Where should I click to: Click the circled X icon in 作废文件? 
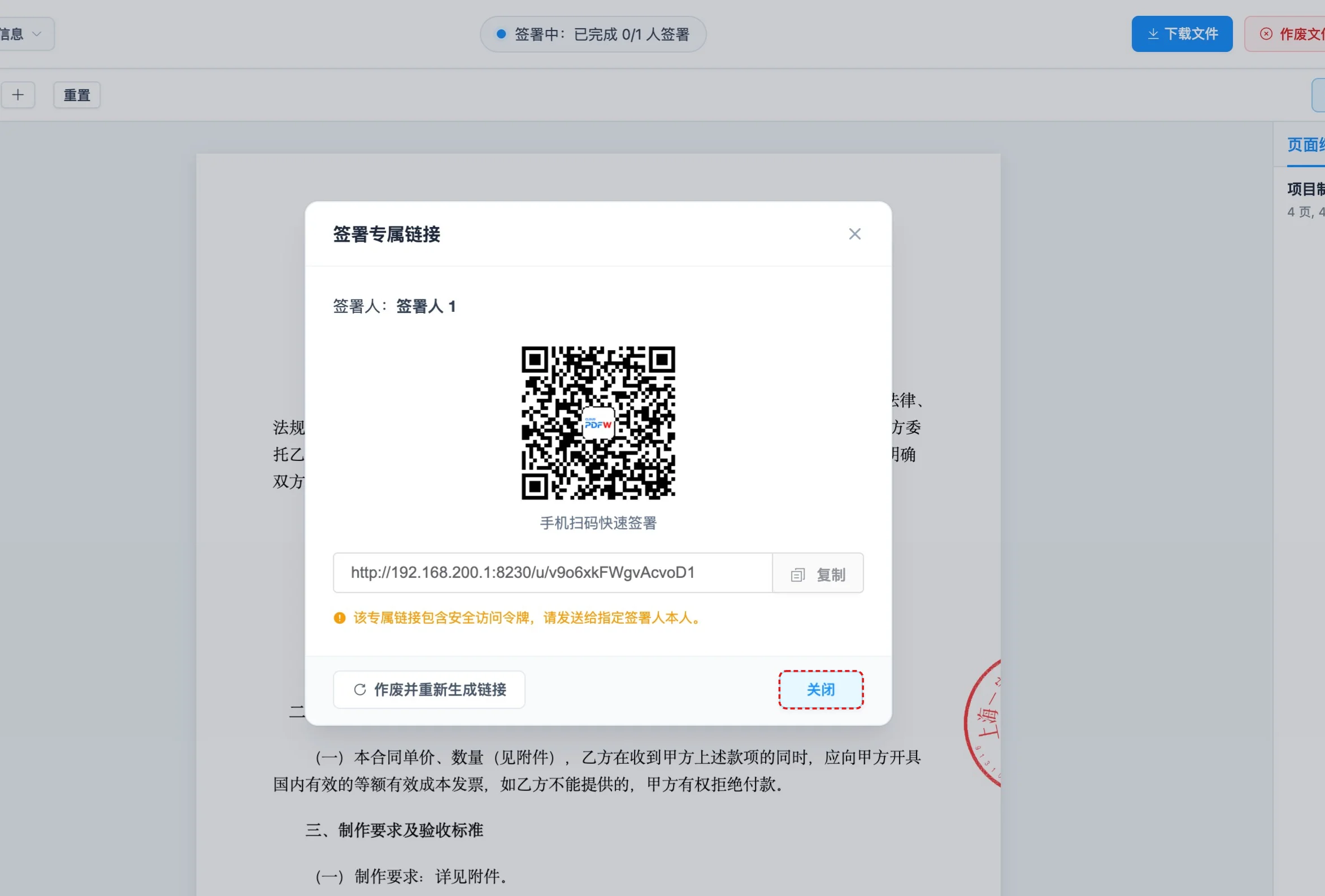pyautogui.click(x=1266, y=34)
